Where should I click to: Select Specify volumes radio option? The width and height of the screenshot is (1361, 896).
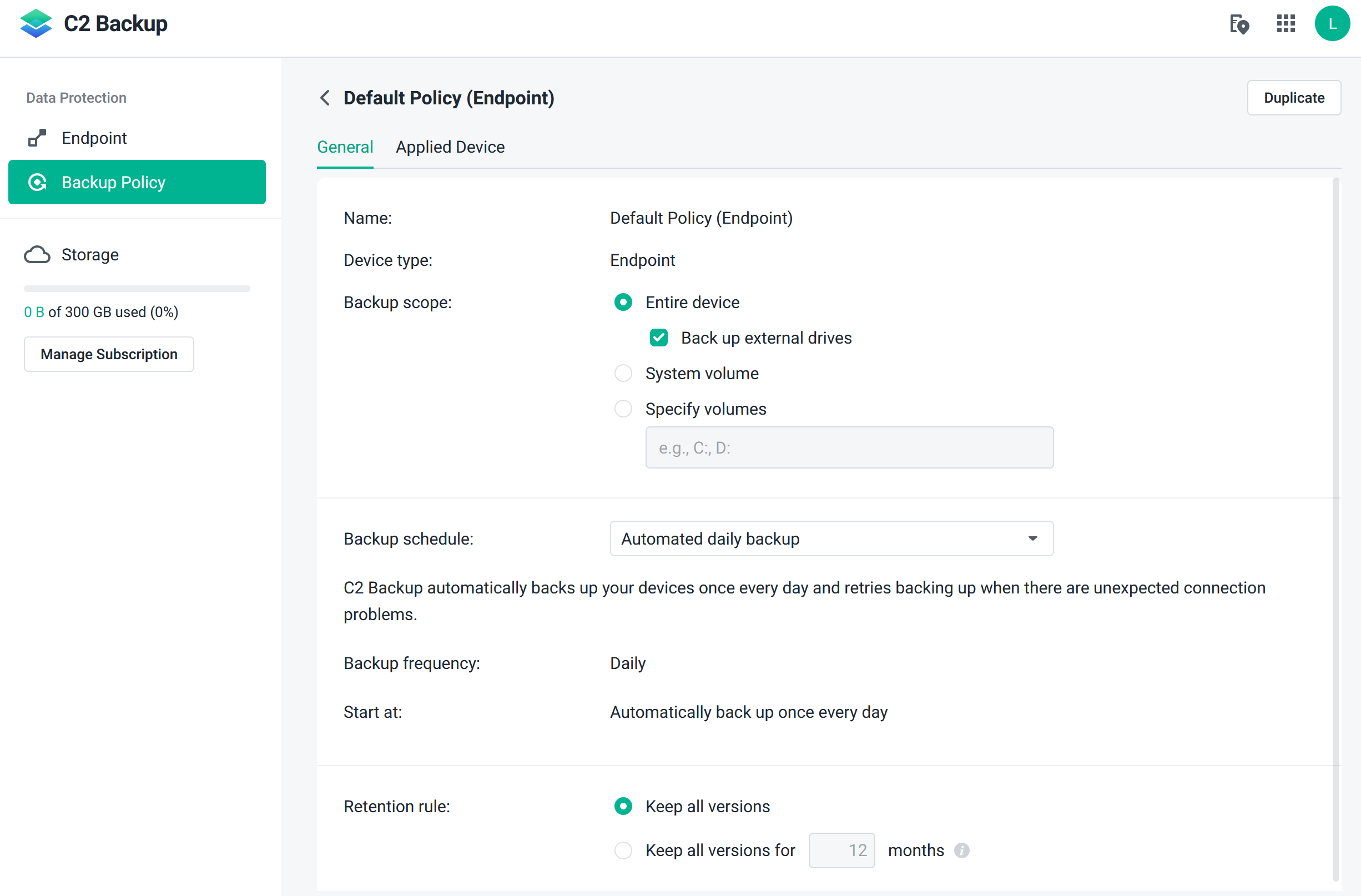click(623, 409)
